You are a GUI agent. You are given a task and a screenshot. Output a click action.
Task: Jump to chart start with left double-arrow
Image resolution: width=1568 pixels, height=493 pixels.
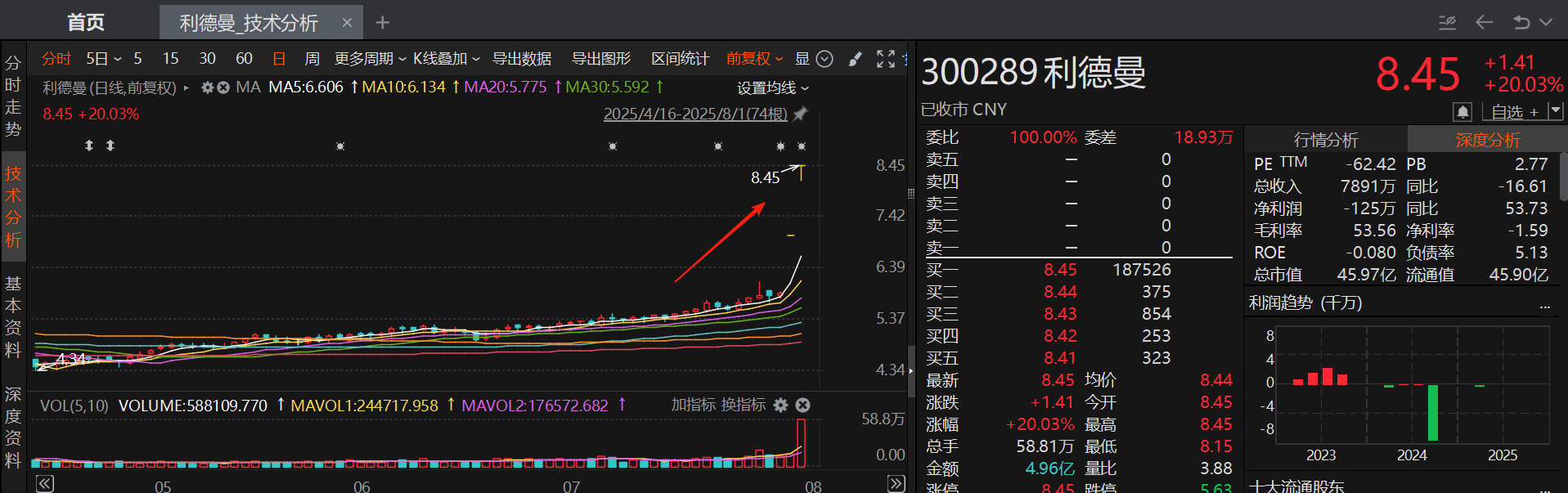coord(45,483)
